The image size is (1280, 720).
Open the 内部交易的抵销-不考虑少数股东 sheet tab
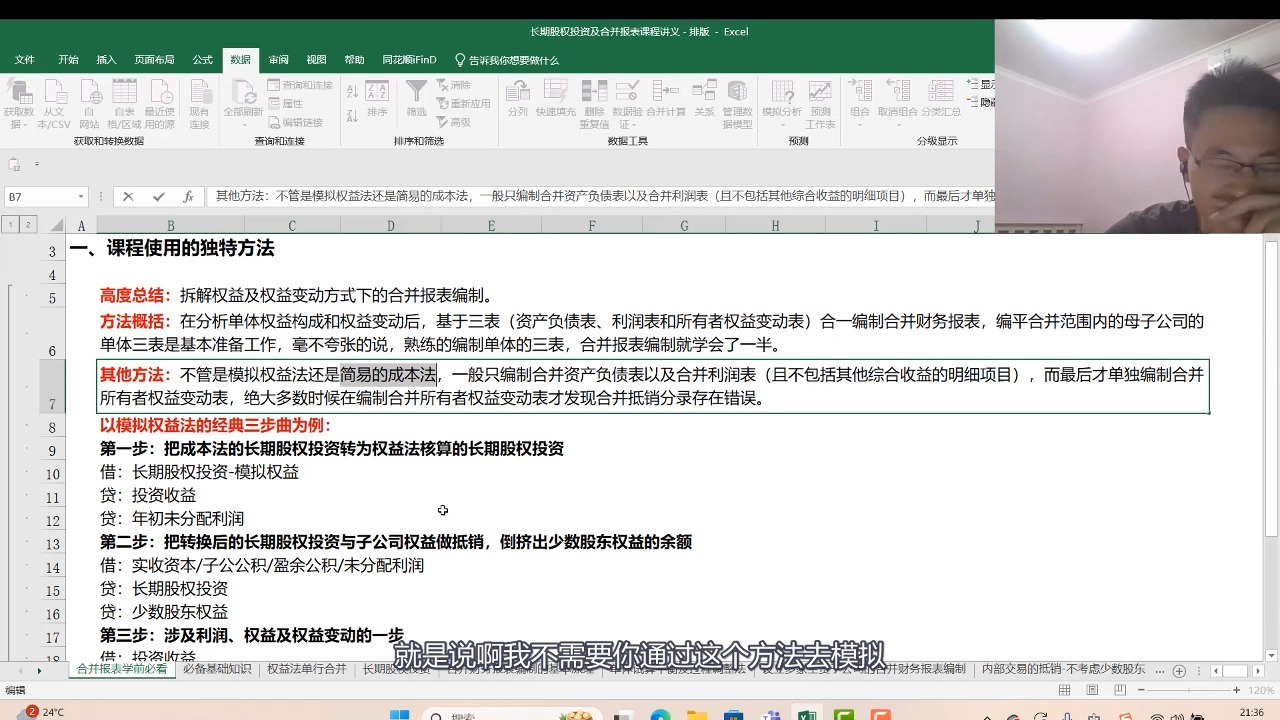pos(1063,669)
